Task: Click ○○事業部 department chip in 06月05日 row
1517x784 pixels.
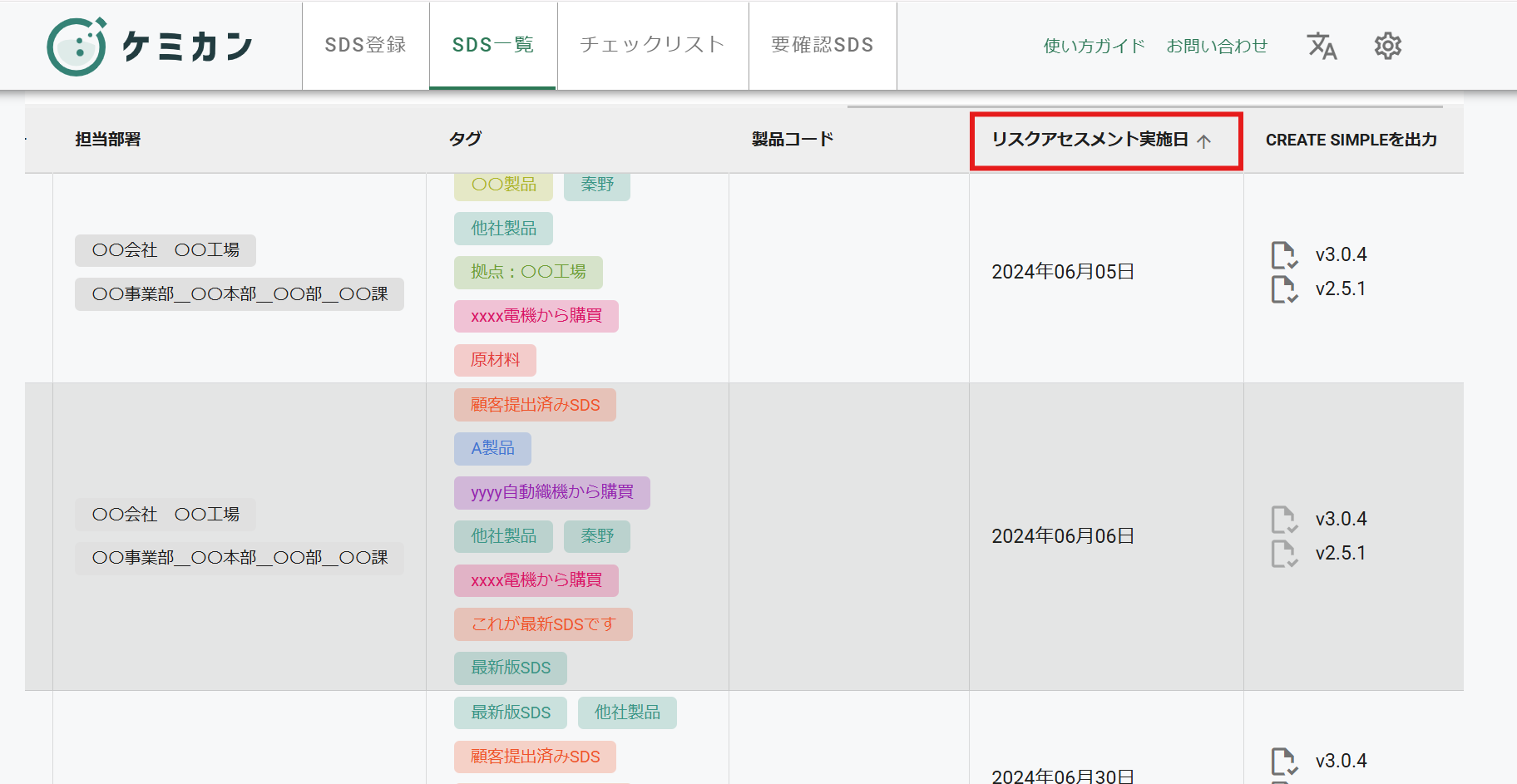Action: pos(240,294)
